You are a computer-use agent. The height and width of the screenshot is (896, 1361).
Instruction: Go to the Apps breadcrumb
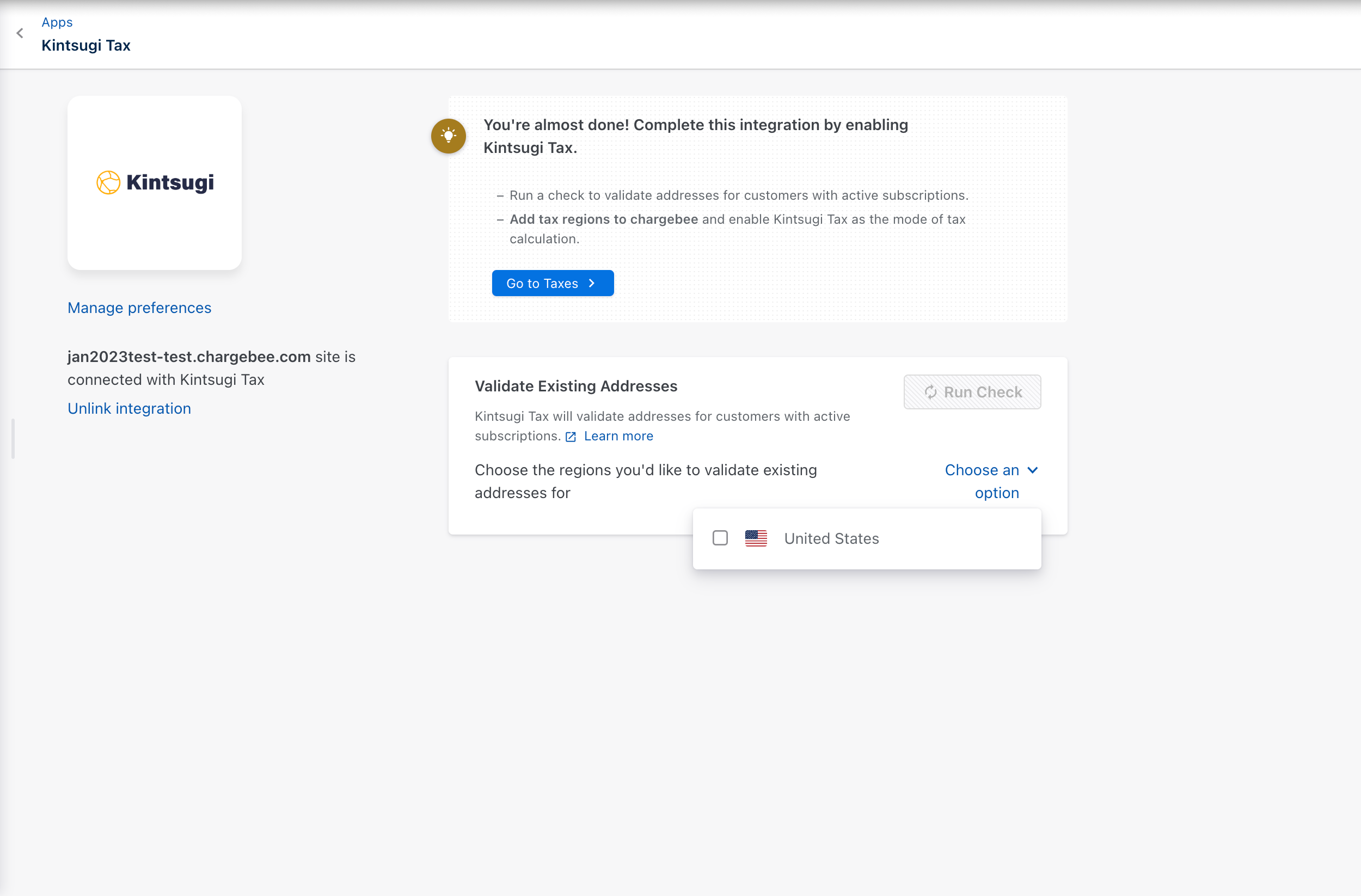click(x=57, y=22)
